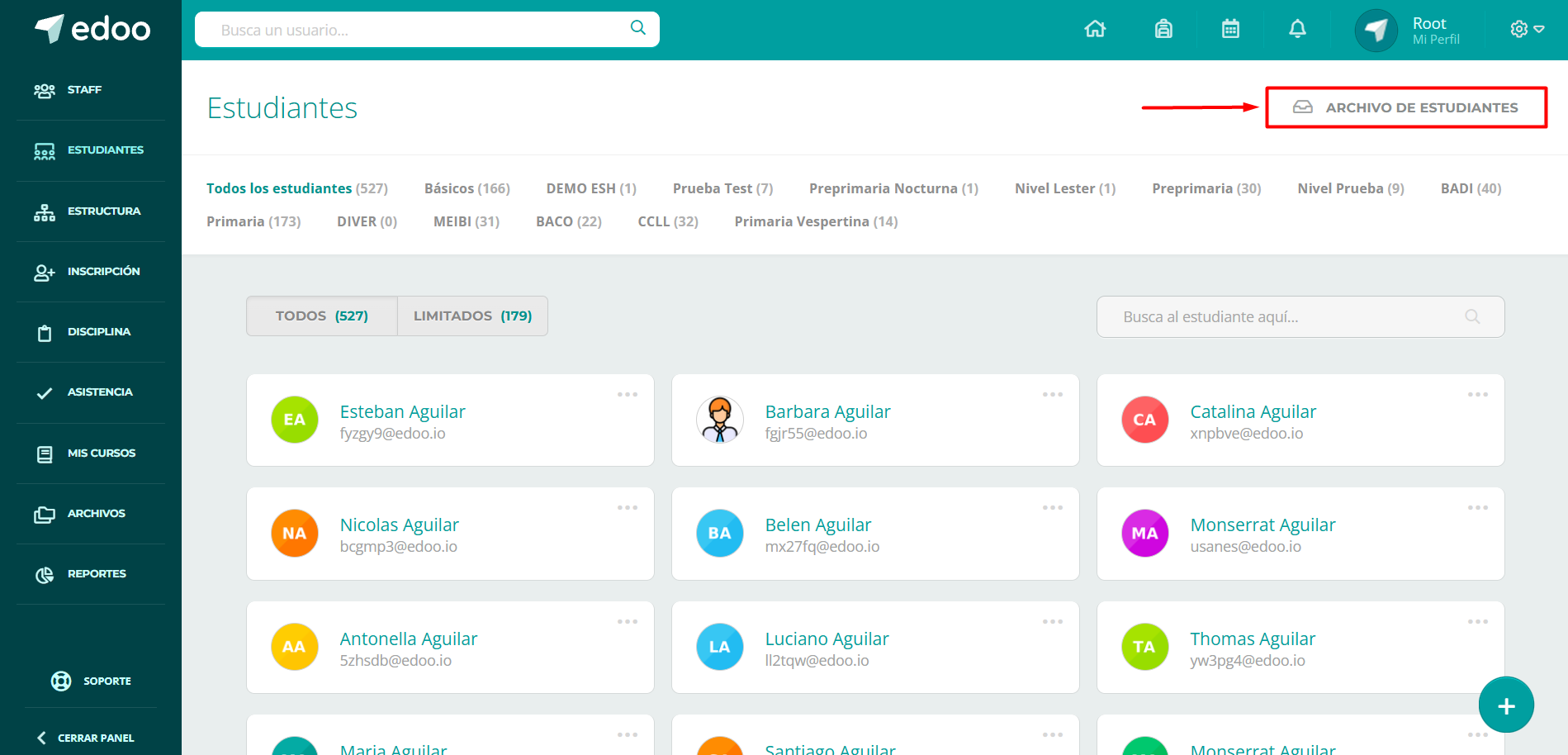Open Disciplina section in sidebar
The width and height of the screenshot is (1568, 755).
[91, 332]
